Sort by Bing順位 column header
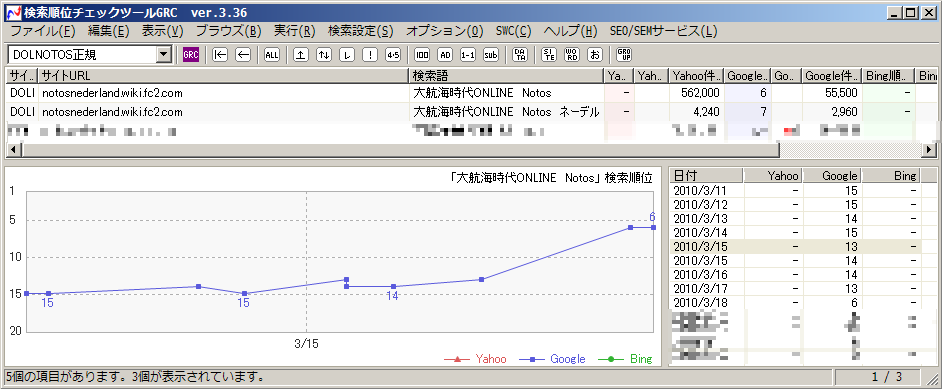Screen dimensions: 942x389 (x=888, y=76)
